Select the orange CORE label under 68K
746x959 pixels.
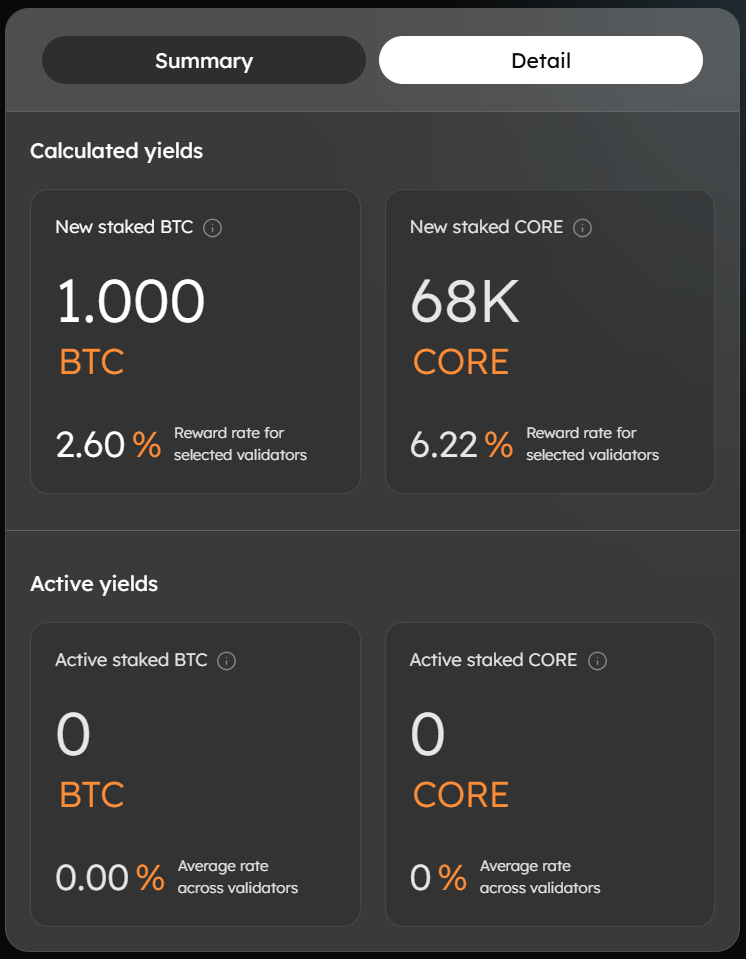pyautogui.click(x=460, y=362)
